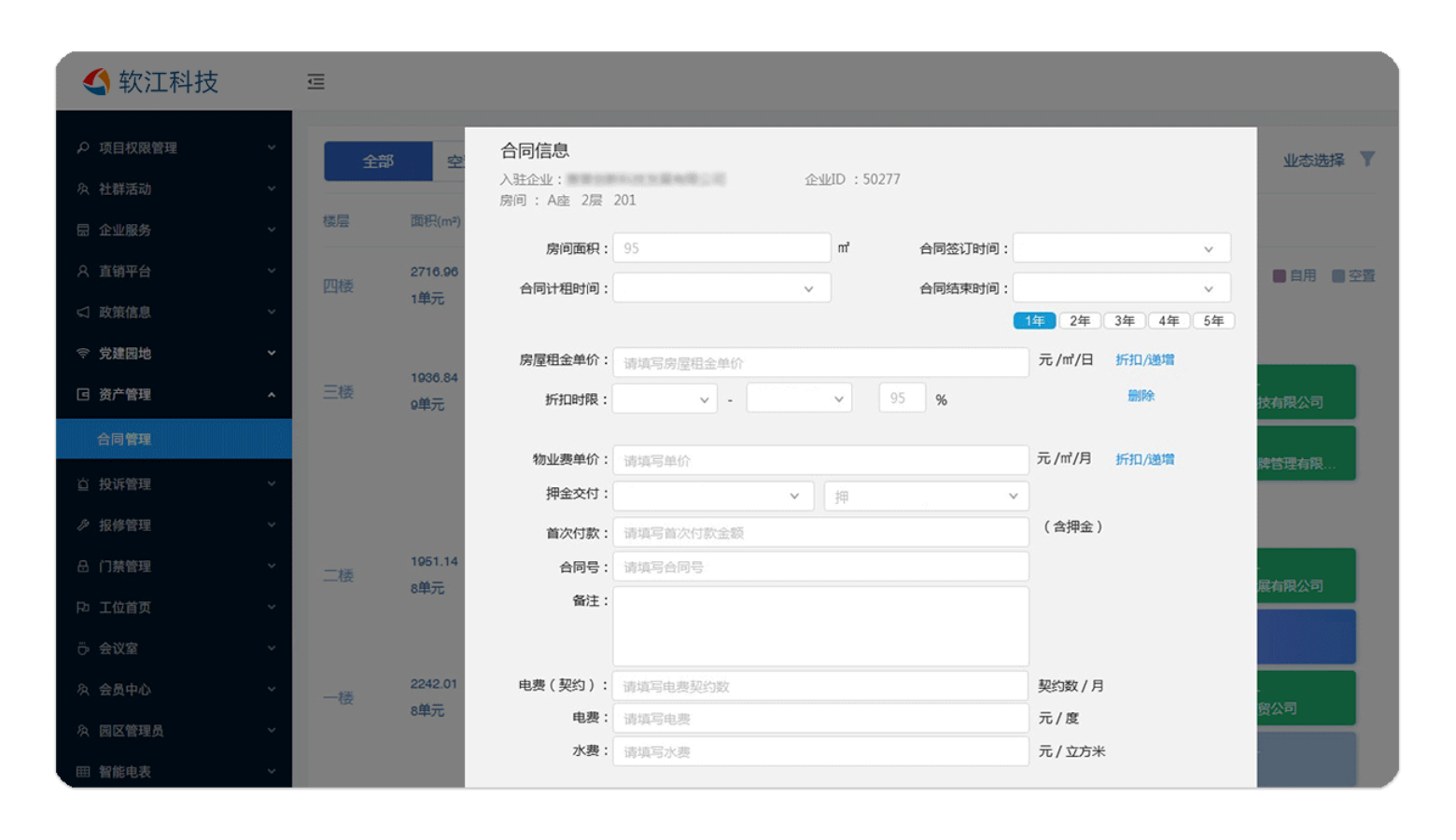Open the 合同签订时间 date dropdown

click(x=1121, y=248)
